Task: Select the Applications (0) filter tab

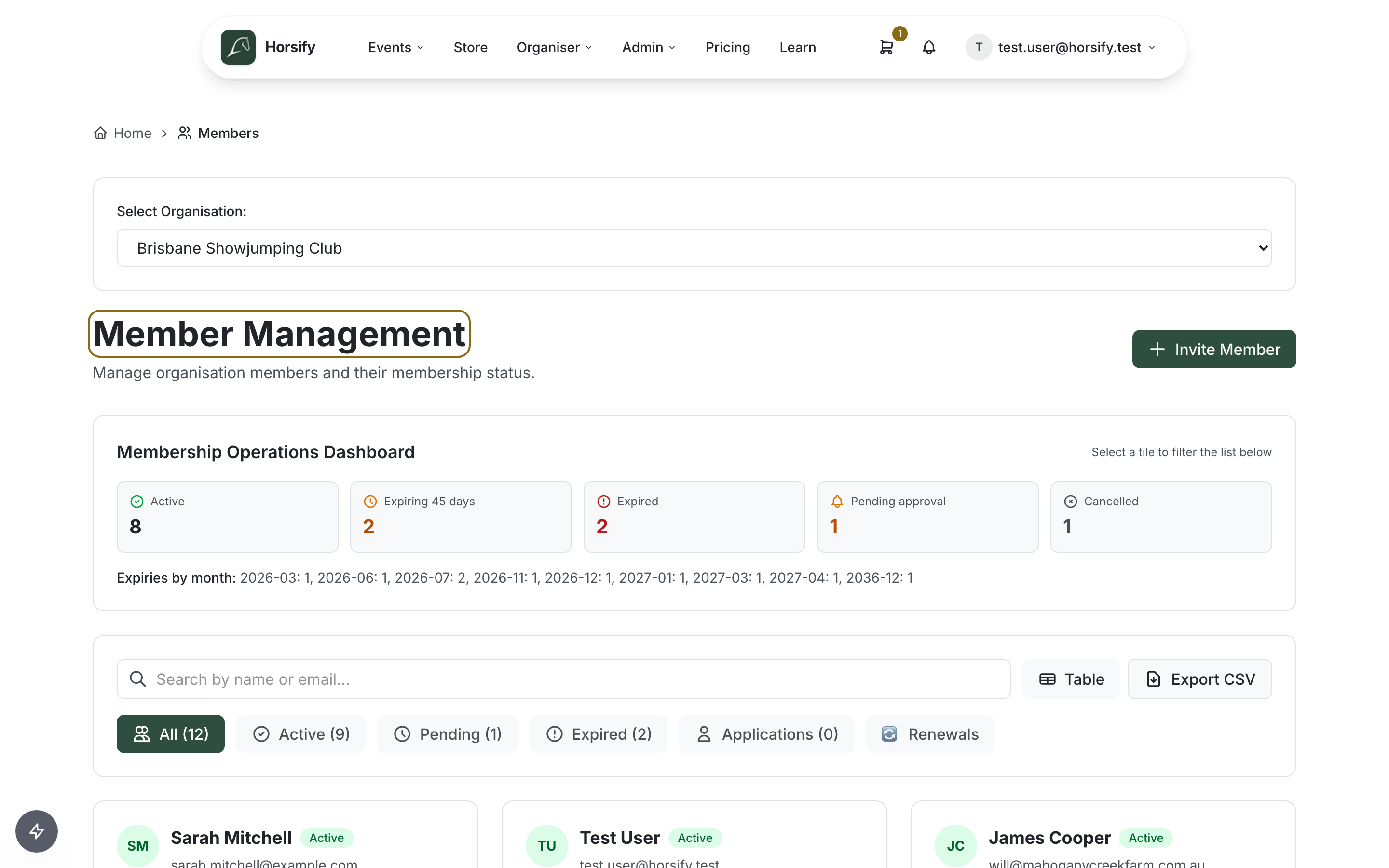Action: tap(767, 733)
